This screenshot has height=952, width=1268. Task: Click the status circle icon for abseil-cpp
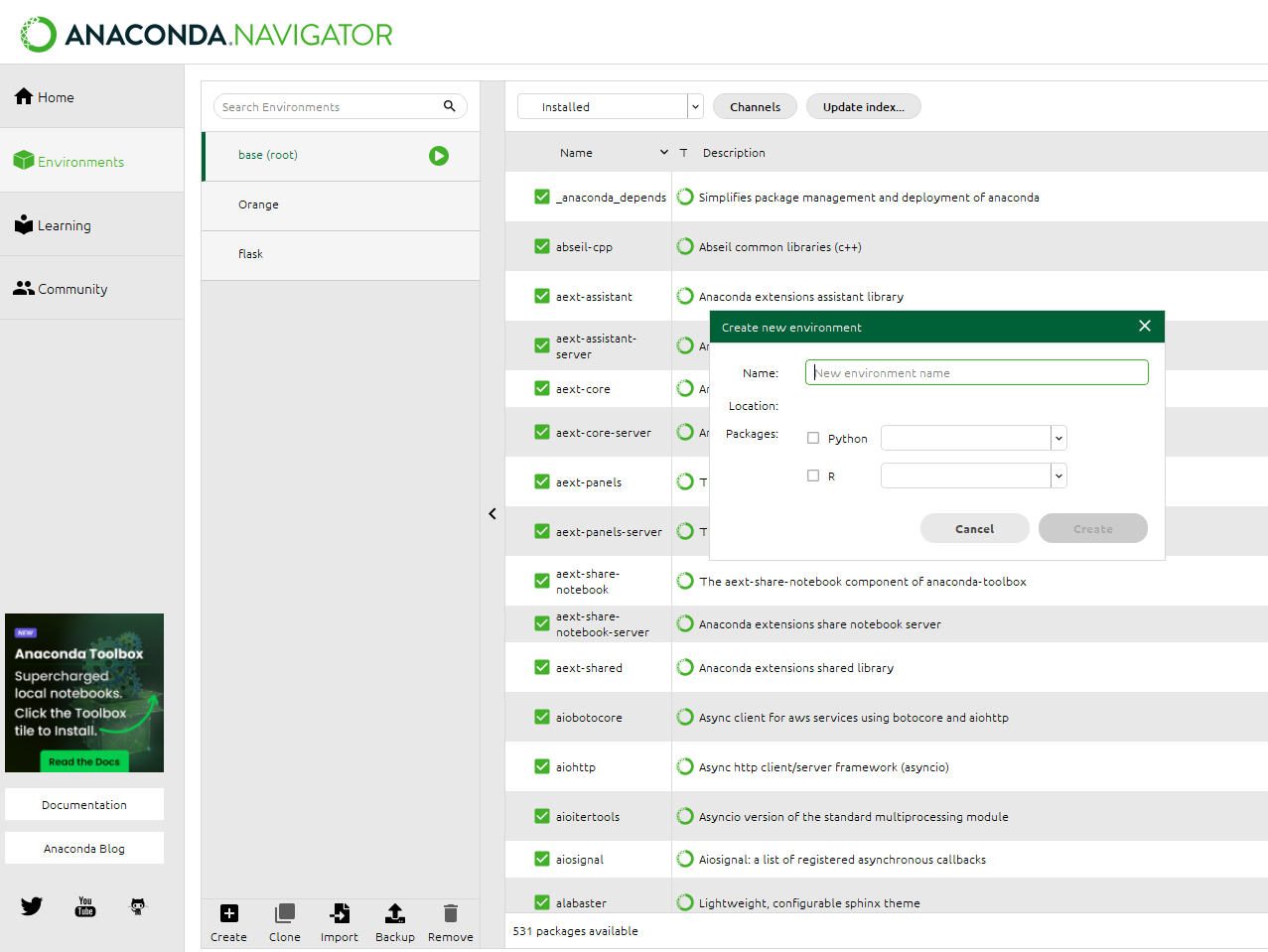pos(685,246)
